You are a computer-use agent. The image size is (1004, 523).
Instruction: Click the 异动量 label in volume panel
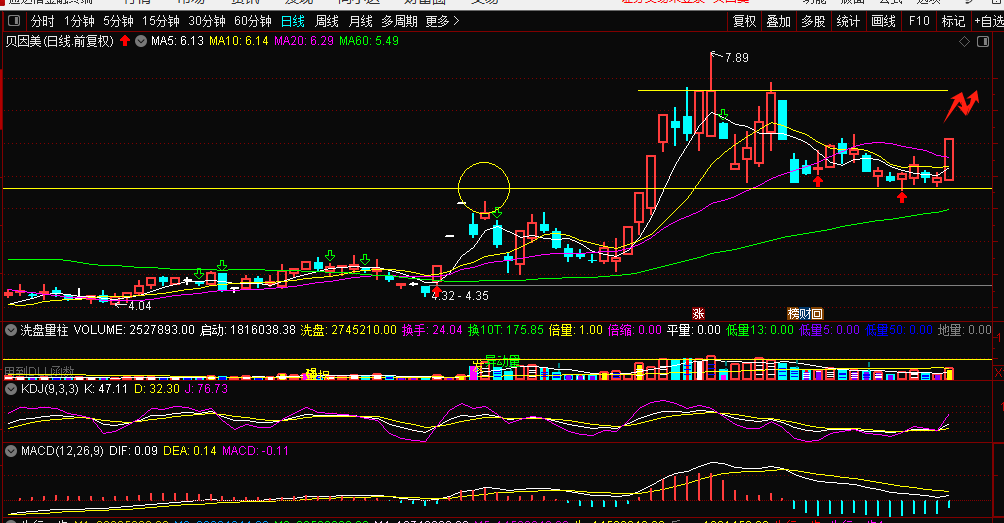pyautogui.click(x=502, y=362)
